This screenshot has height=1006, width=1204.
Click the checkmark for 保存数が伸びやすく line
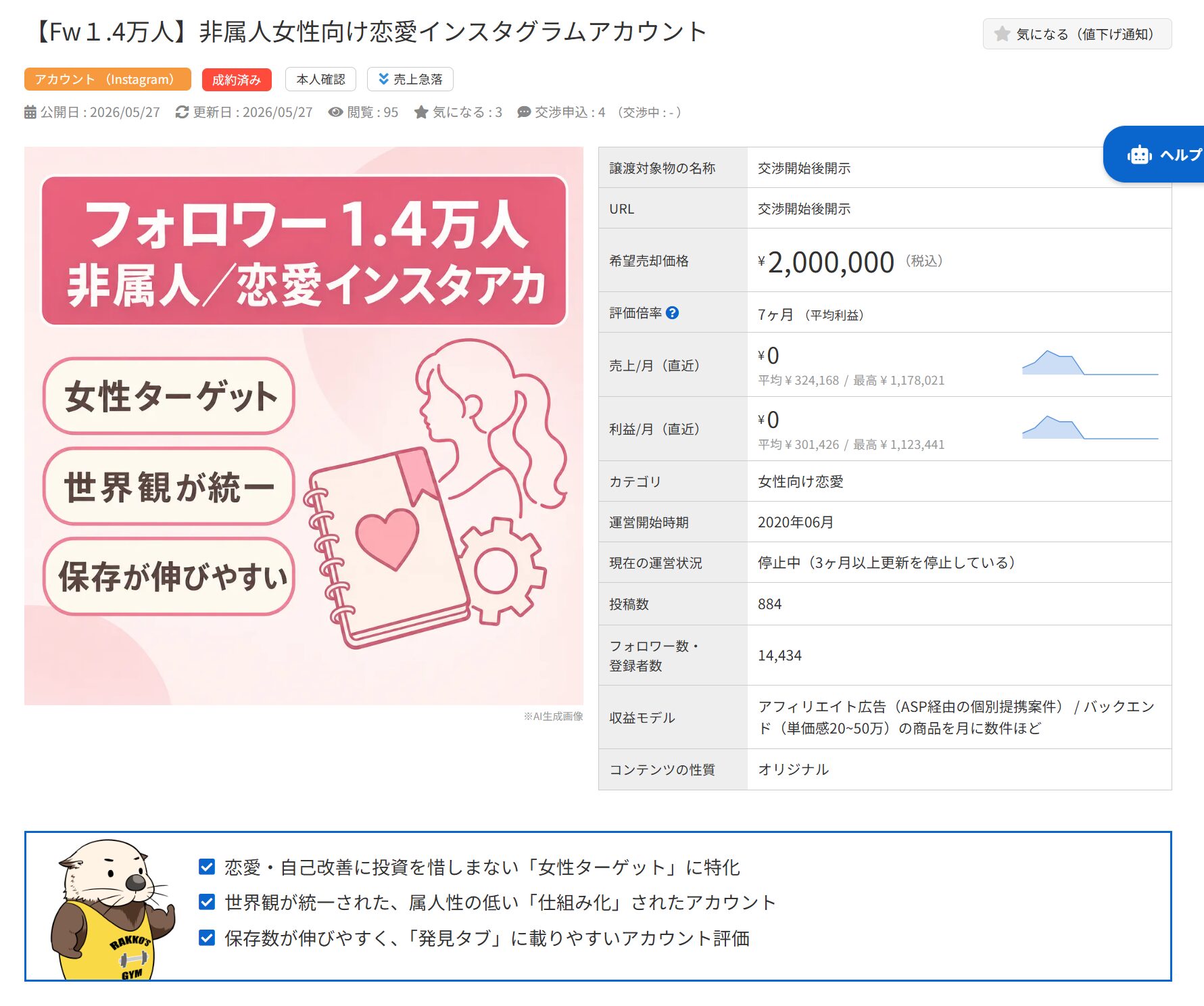207,938
